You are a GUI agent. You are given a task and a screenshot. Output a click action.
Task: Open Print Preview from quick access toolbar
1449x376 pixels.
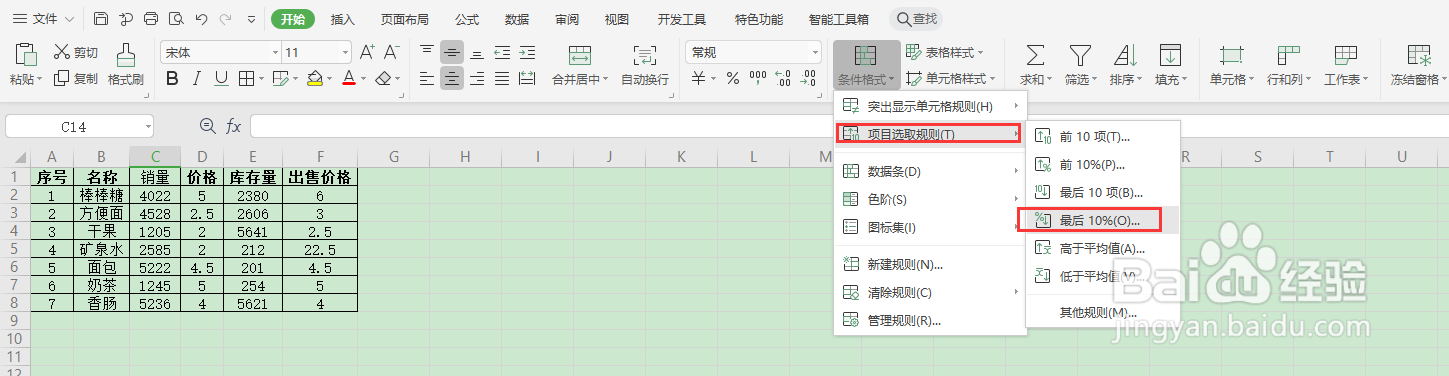pos(176,18)
